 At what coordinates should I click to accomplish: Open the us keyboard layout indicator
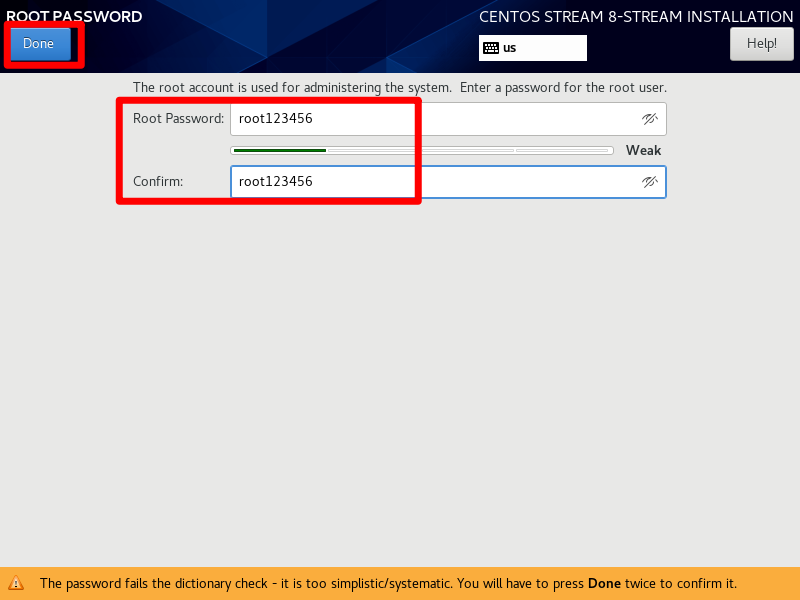533,48
